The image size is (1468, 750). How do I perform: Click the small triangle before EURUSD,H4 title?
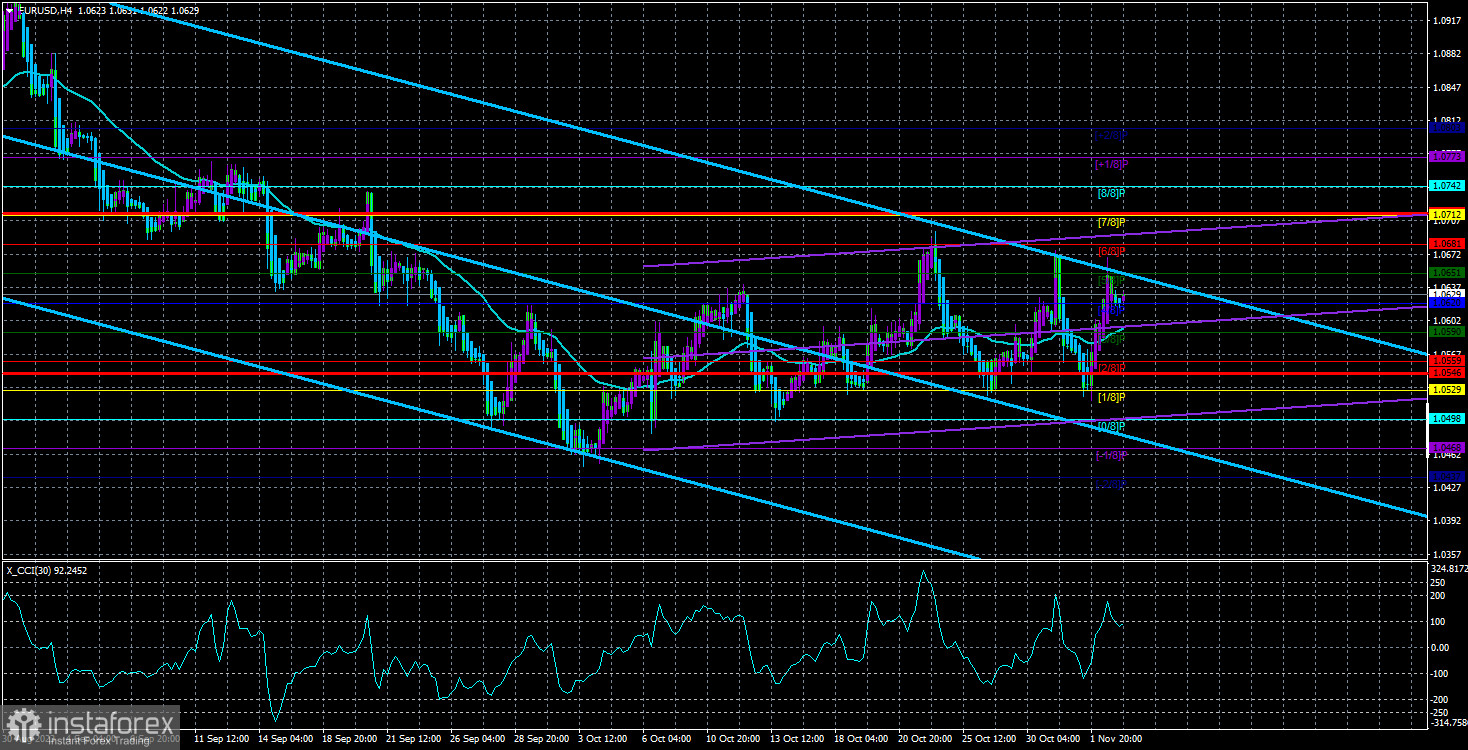pos(9,9)
